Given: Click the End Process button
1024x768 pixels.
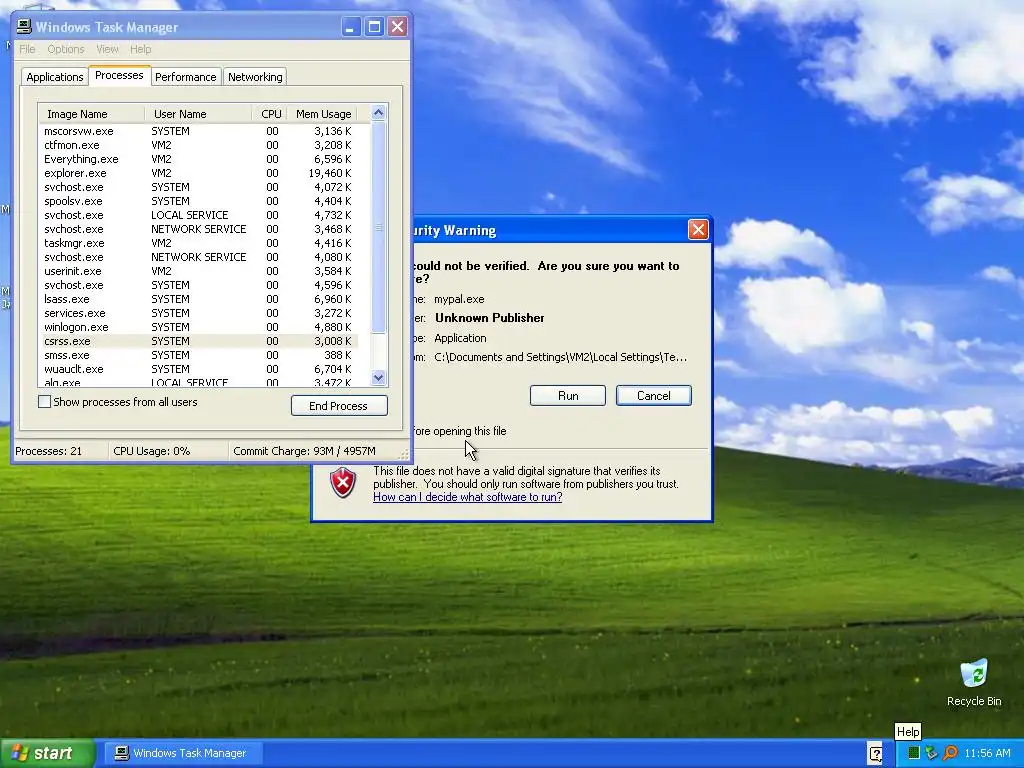Looking at the screenshot, I should click(339, 406).
